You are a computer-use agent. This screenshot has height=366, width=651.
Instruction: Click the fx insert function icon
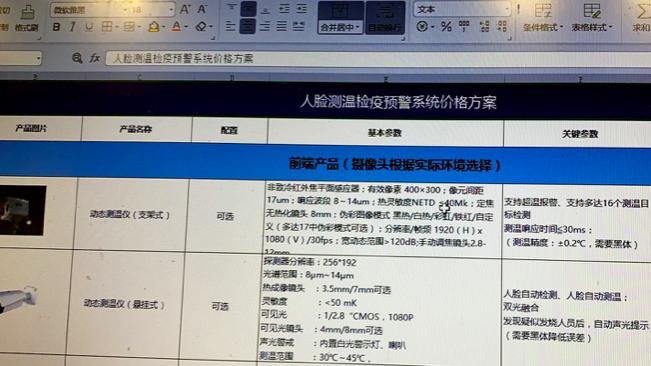pyautogui.click(x=95, y=58)
